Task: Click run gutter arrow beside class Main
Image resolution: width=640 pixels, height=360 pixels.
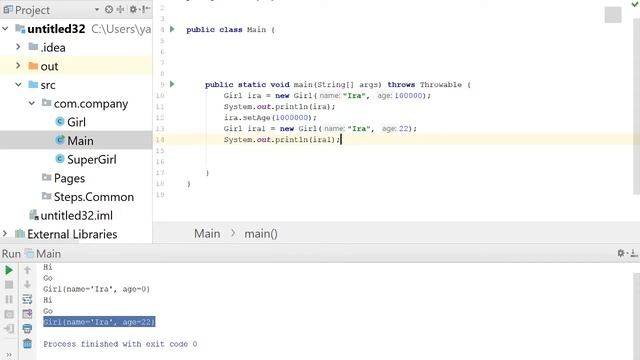Action: pyautogui.click(x=172, y=29)
